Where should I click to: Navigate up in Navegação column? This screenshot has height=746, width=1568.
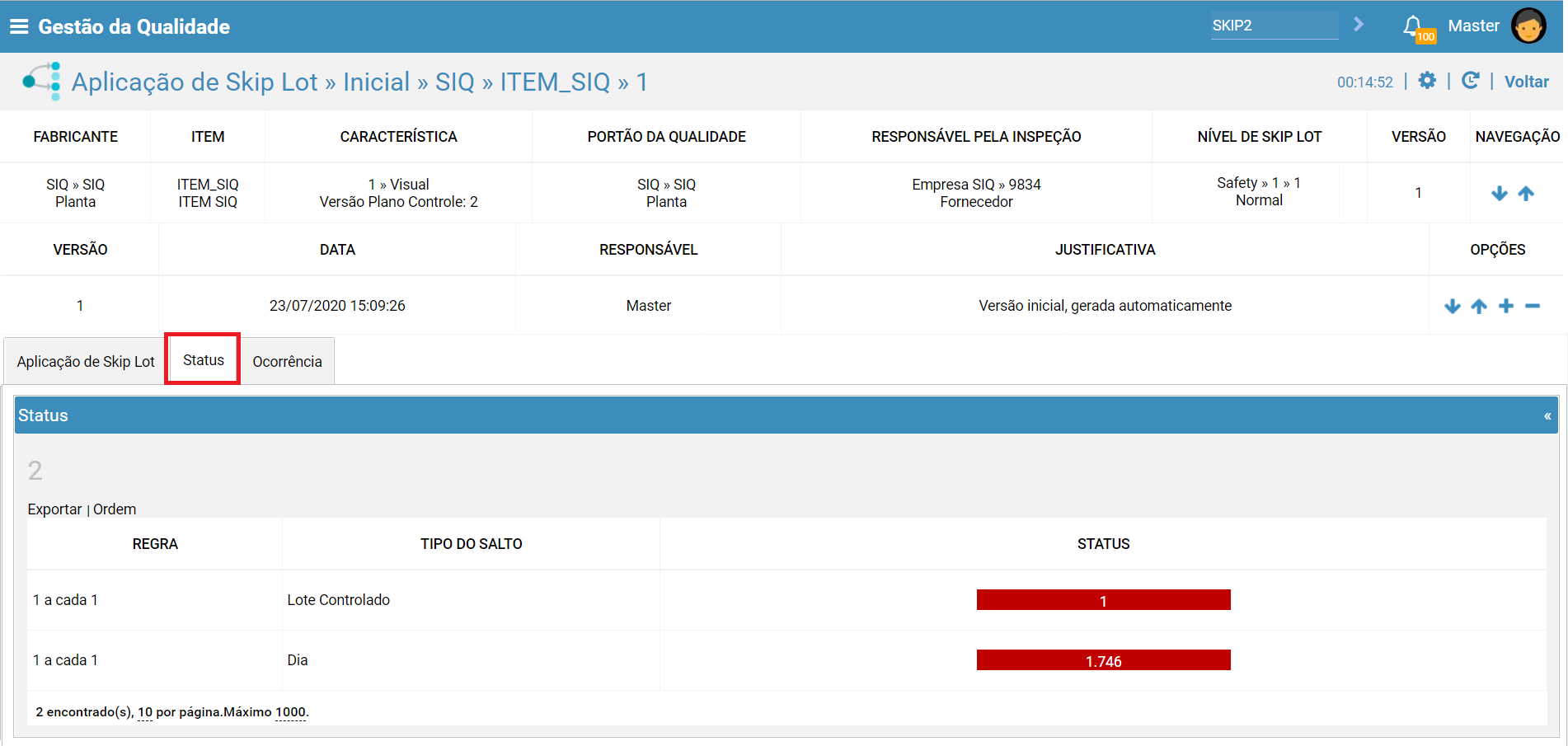1526,193
